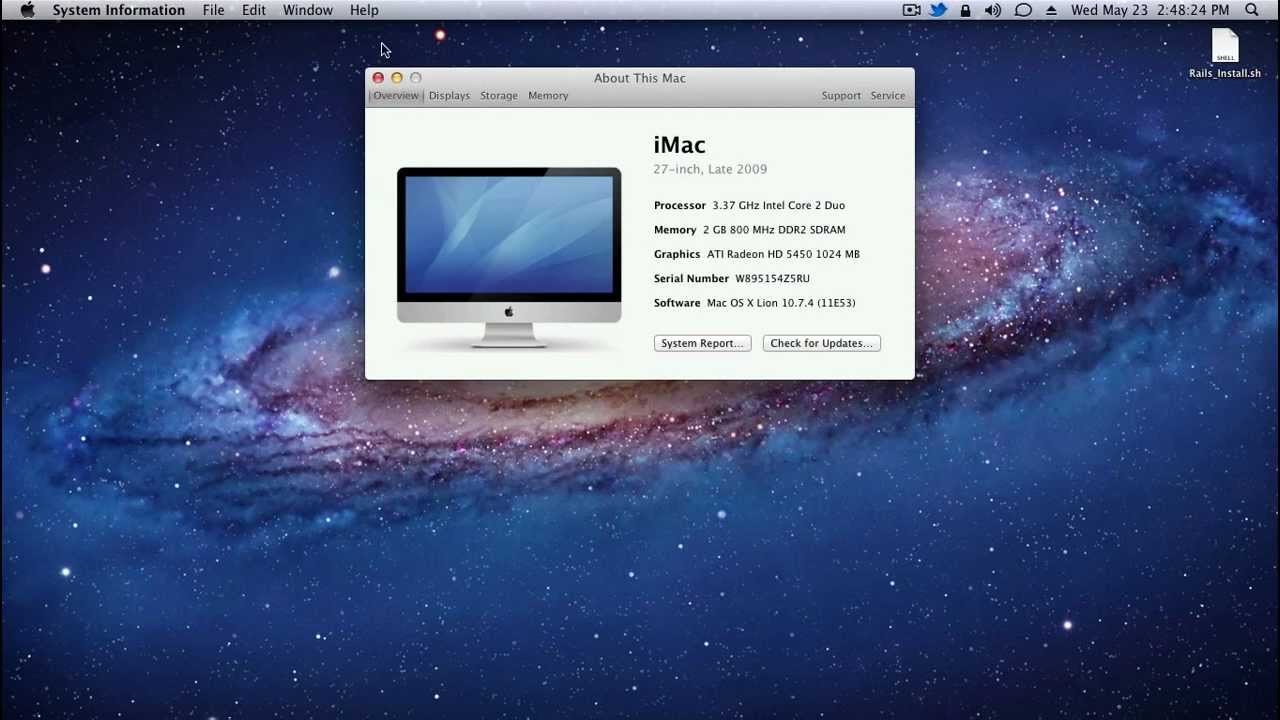This screenshot has height=720, width=1280.
Task: Click graphics value 'ATI Radeon HD 5450 1024 MB'
Action: click(783, 254)
